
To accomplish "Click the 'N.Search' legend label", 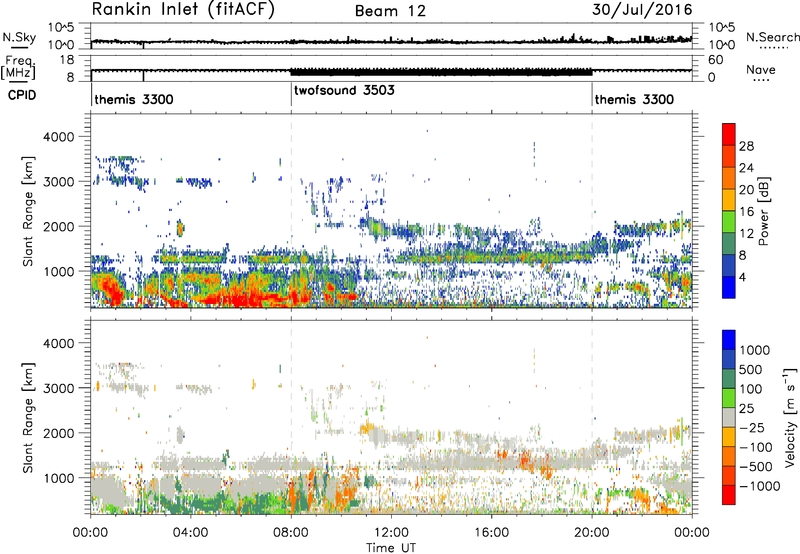I will [x=772, y=37].
